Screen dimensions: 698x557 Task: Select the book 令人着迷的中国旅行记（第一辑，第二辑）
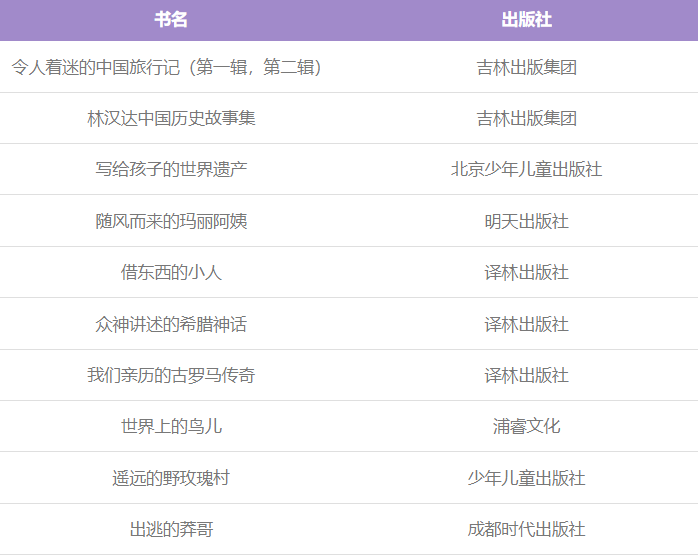[x=166, y=67]
